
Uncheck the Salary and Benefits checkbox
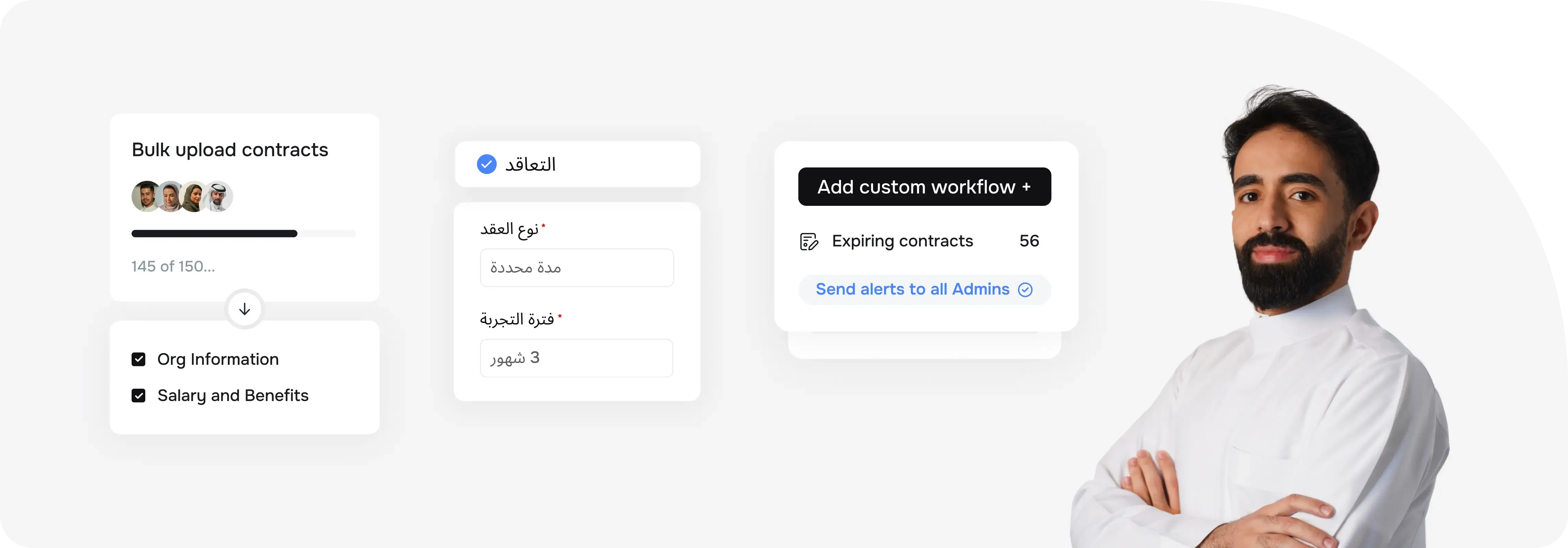139,395
